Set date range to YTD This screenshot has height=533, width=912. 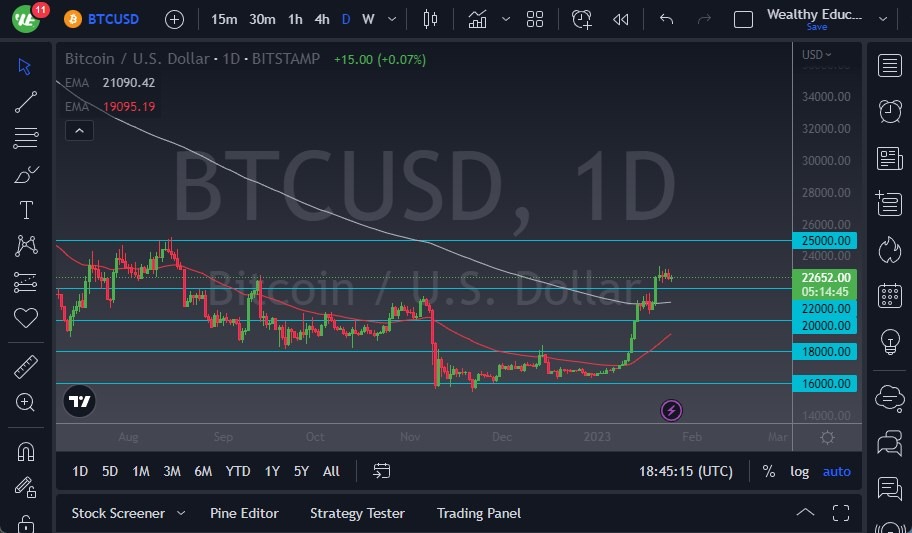tap(238, 471)
